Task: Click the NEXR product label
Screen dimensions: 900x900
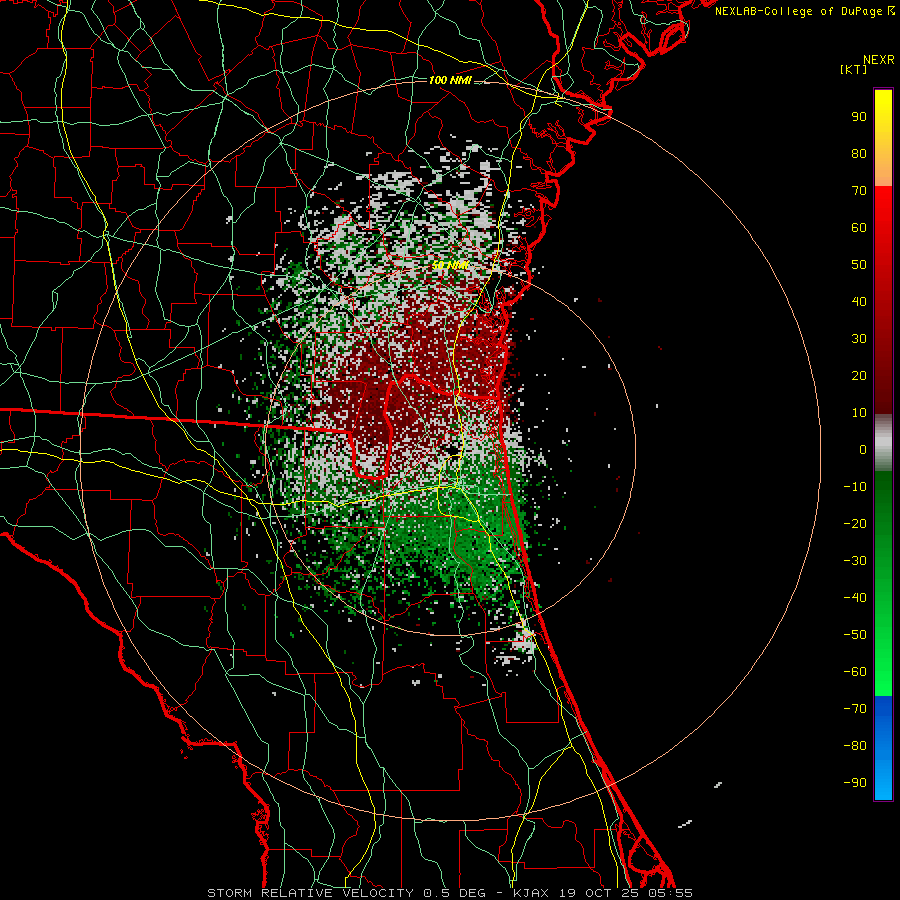Action: pyautogui.click(x=878, y=60)
